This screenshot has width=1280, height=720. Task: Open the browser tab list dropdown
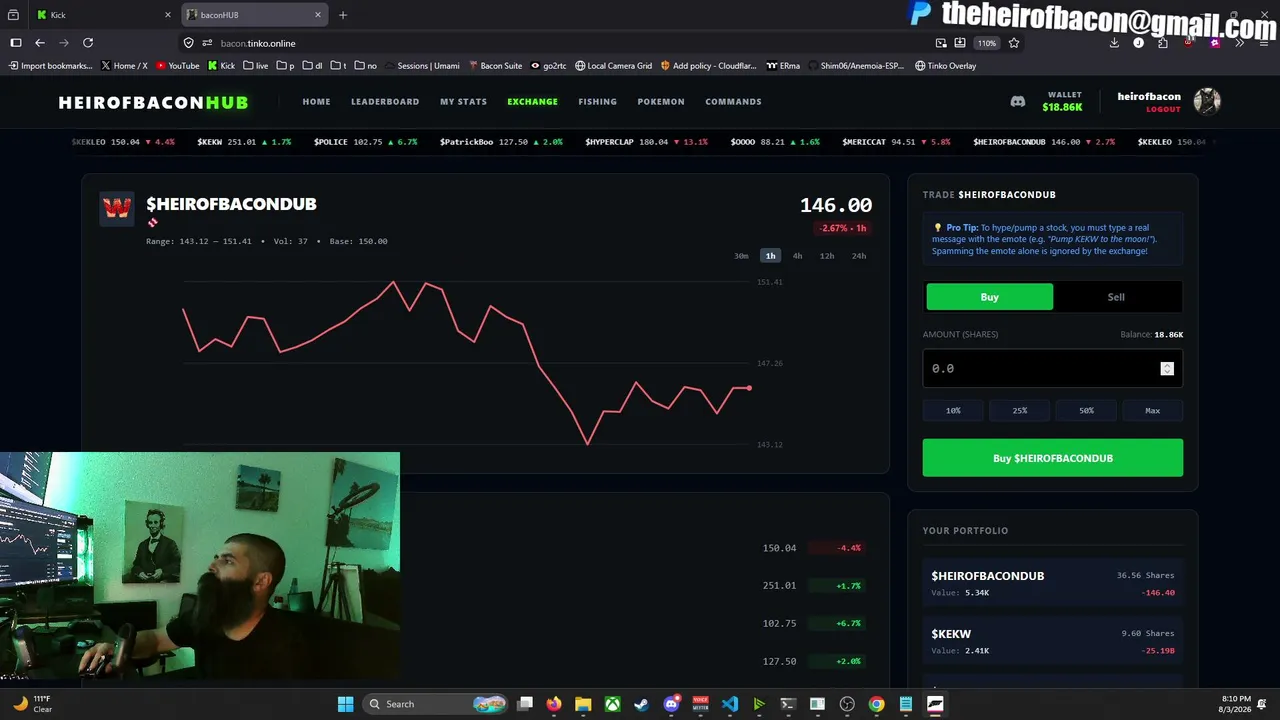pyautogui.click(x=13, y=15)
